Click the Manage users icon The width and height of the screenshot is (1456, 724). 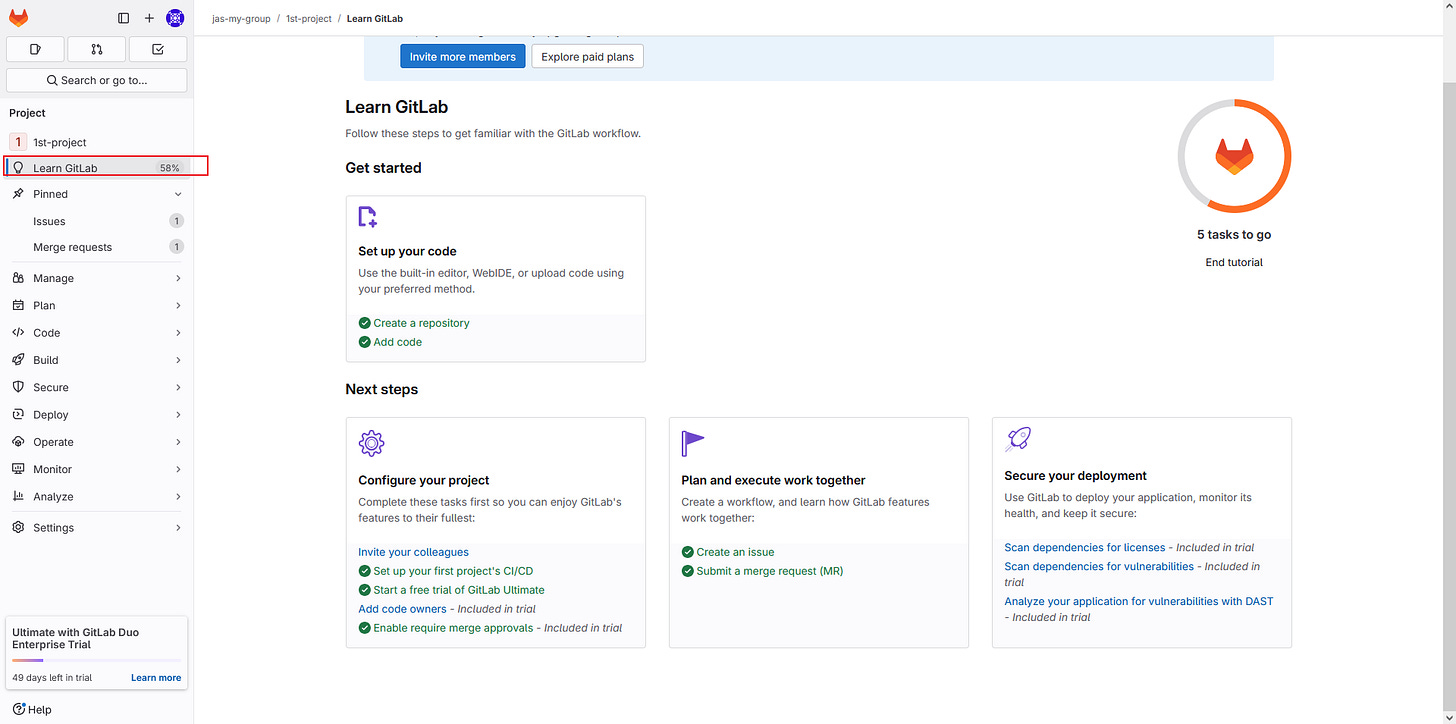[x=18, y=278]
